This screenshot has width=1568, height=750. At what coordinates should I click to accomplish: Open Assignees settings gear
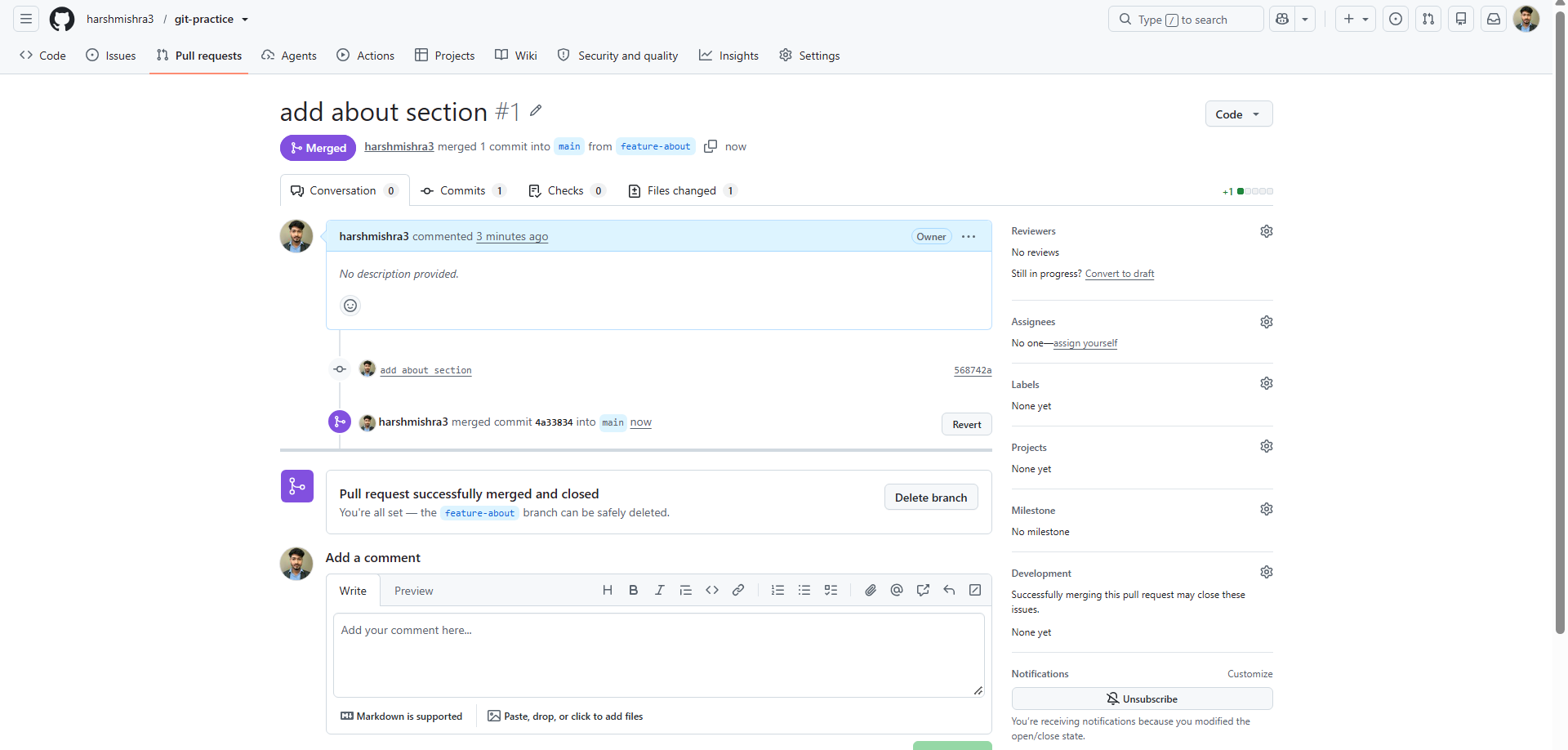(x=1267, y=322)
